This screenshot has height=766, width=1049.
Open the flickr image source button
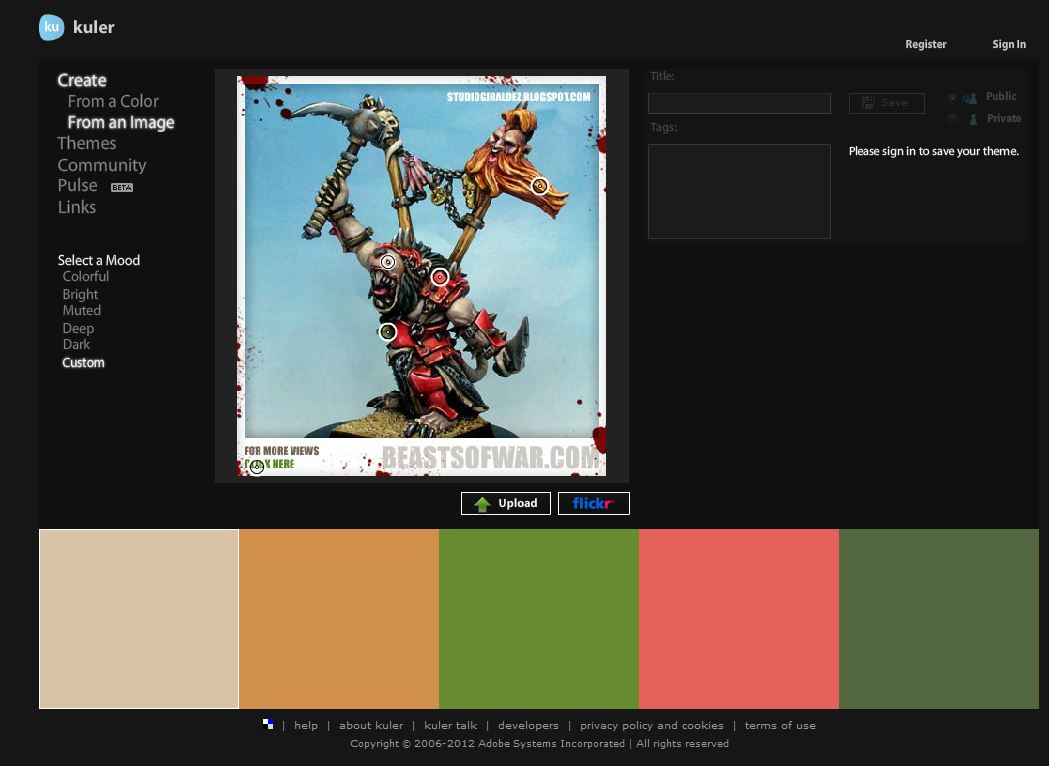[x=593, y=504]
